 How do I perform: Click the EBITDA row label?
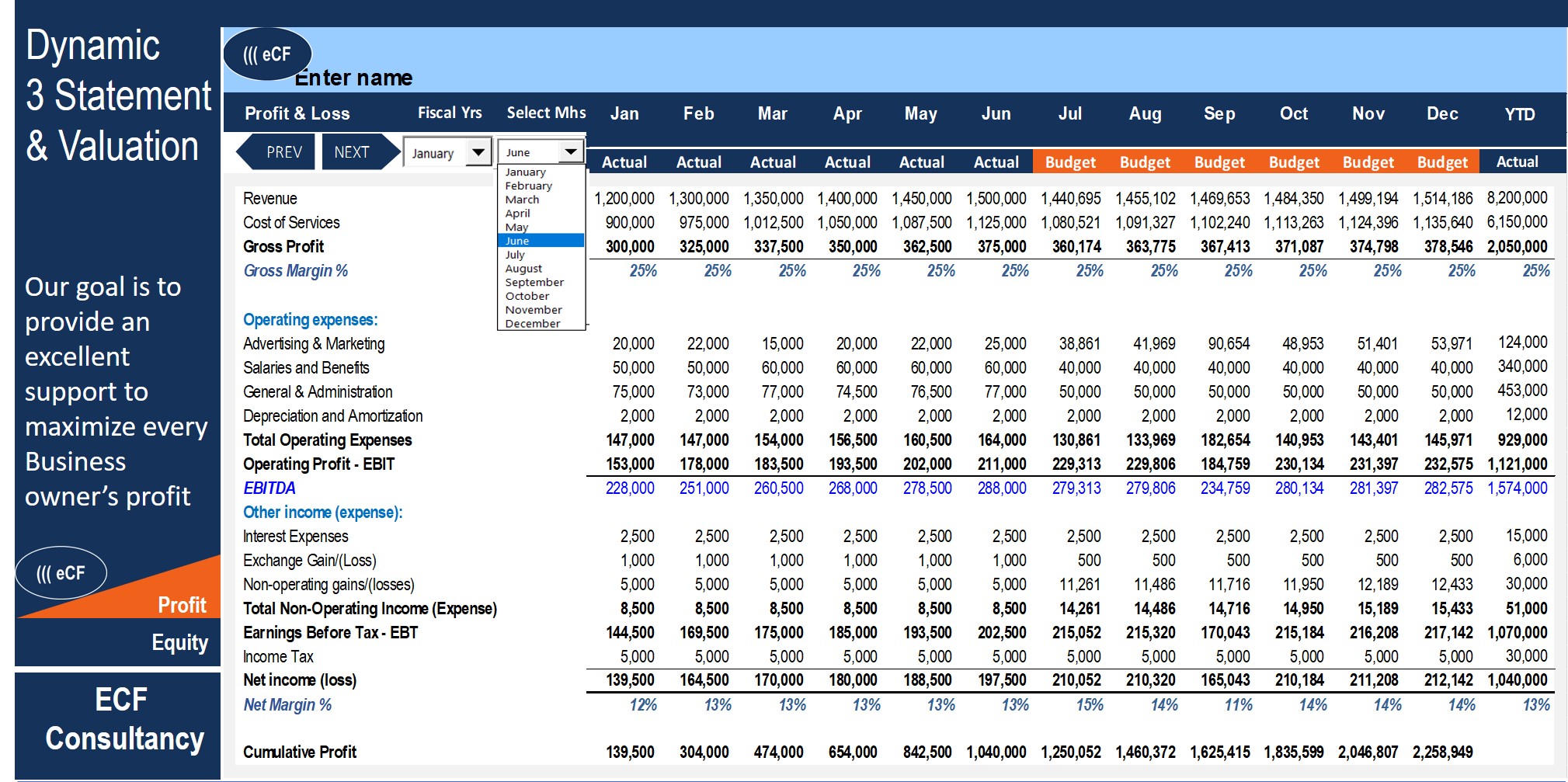point(269,488)
